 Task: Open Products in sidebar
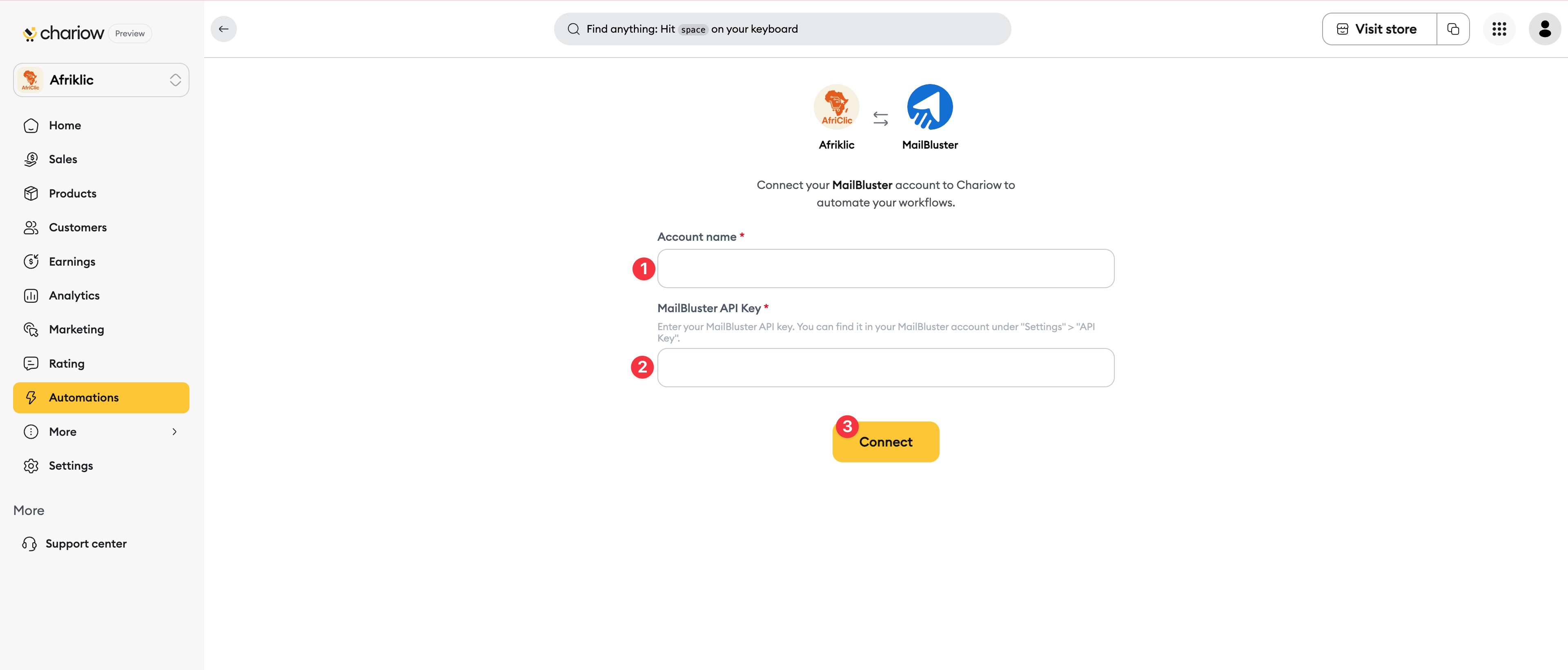(101, 193)
